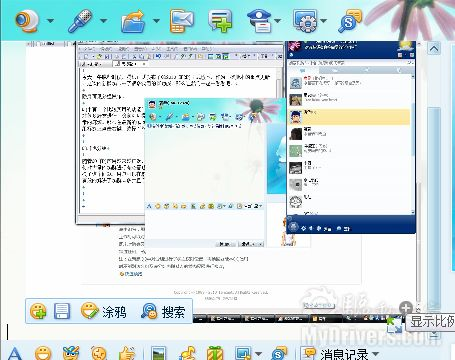
Task: Click the music note icon
Action: (x=187, y=353)
